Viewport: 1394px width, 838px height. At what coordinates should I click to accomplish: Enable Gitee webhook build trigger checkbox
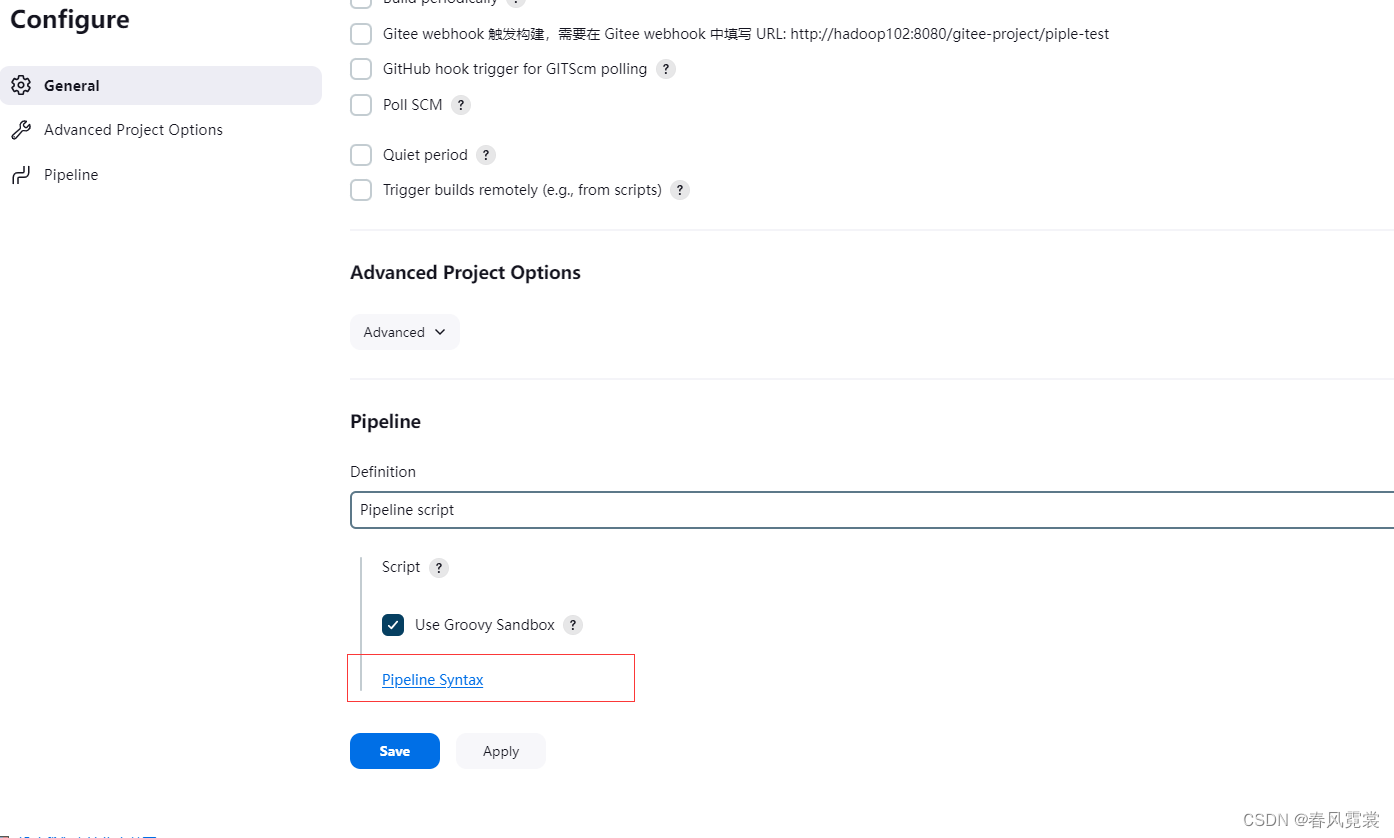coord(361,34)
